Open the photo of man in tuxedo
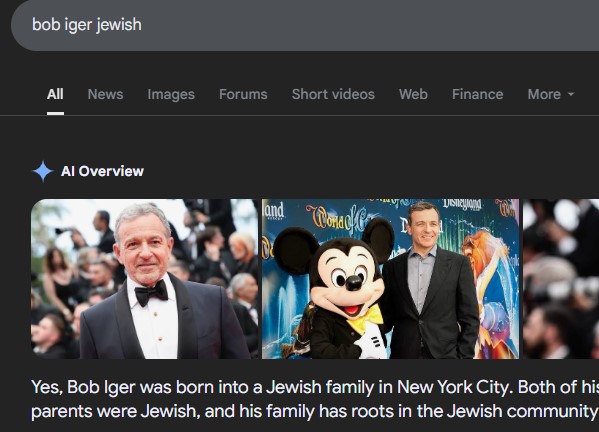This screenshot has height=432, width=599. click(x=144, y=279)
